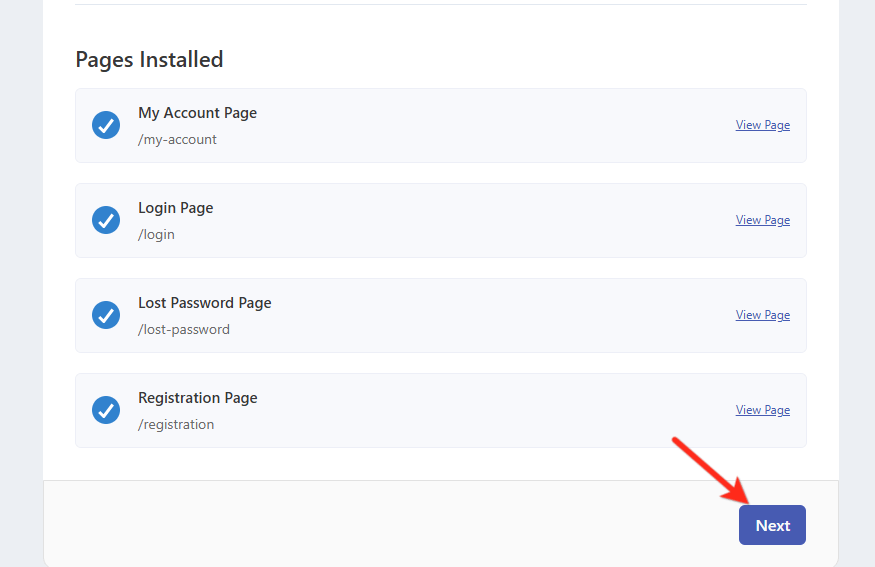Click the checkmark icon beside Registration Page
Image resolution: width=875 pixels, height=567 pixels.
(x=106, y=410)
